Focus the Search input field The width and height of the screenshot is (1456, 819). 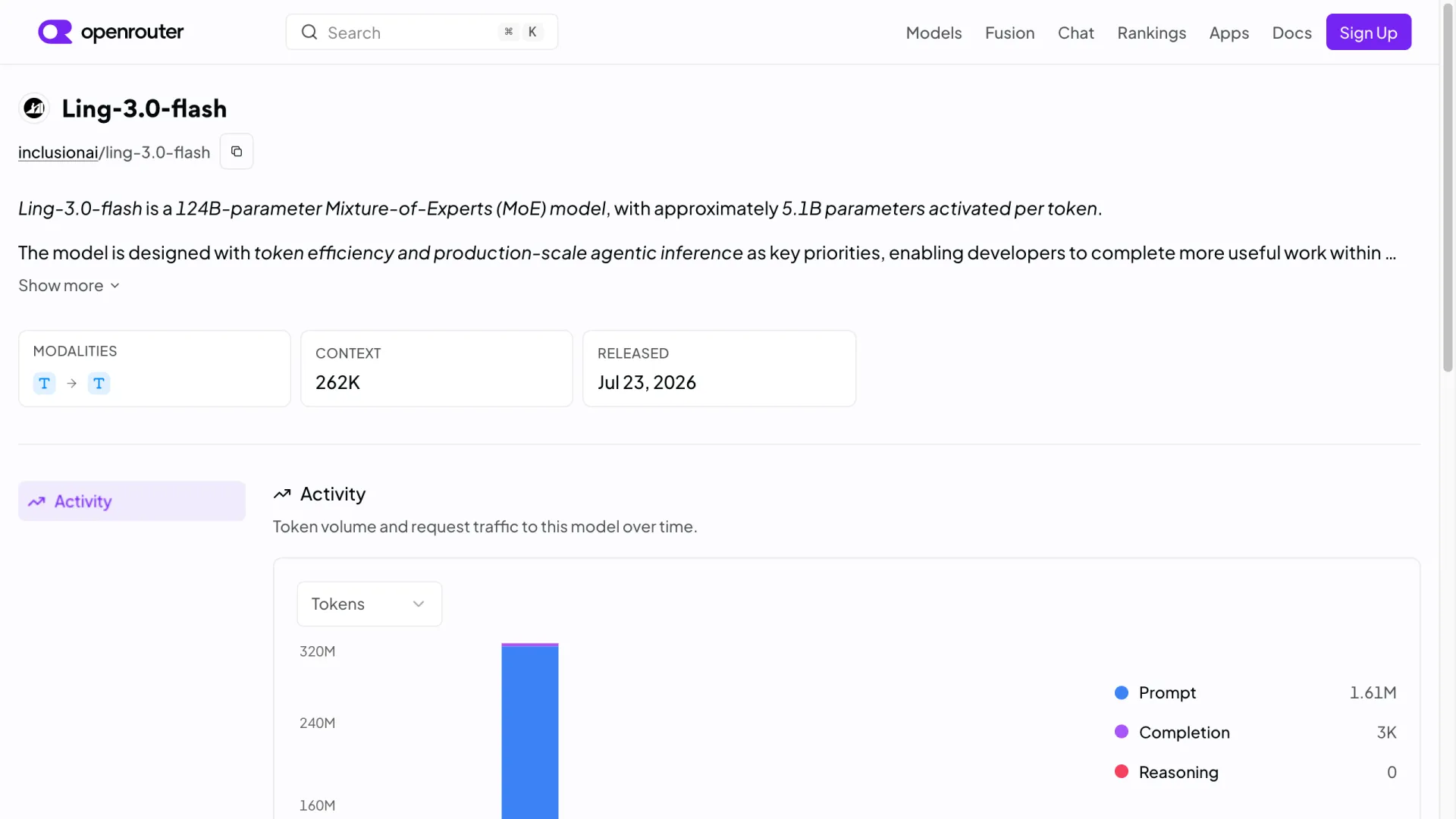[422, 32]
